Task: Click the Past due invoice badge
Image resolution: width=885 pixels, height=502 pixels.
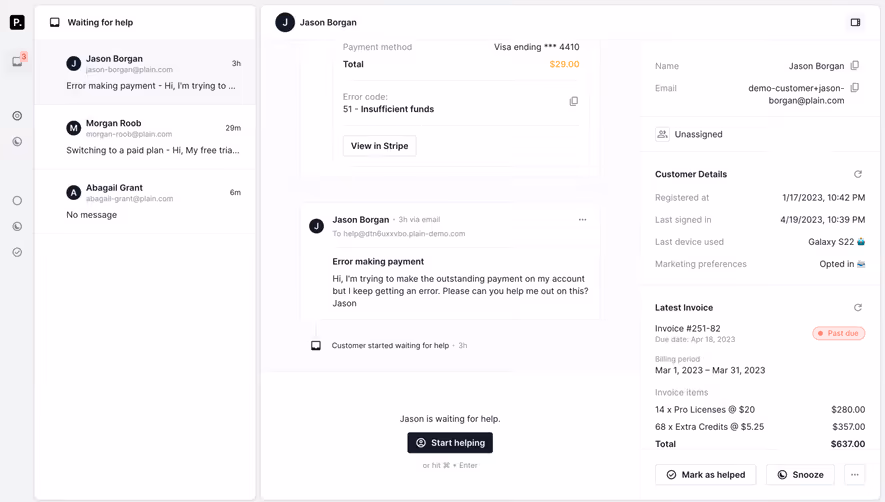Action: (839, 333)
